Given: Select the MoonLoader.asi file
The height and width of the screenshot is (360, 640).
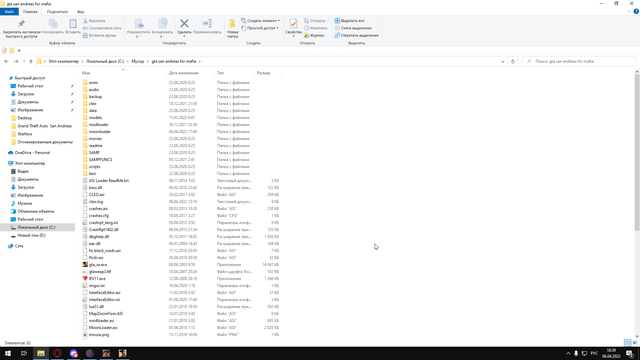Looking at the screenshot, I should point(103,327).
